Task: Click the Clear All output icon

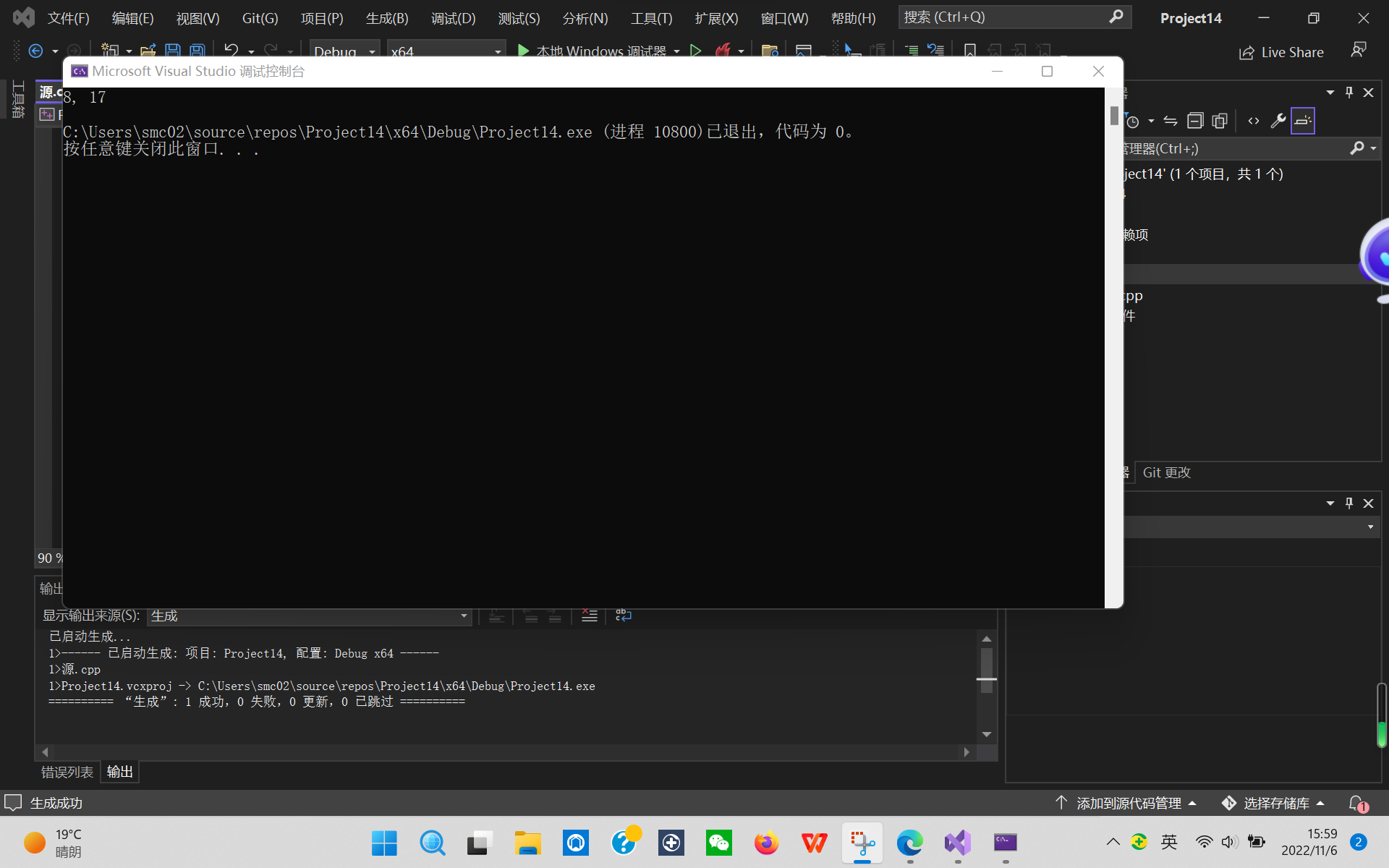Action: tap(590, 616)
